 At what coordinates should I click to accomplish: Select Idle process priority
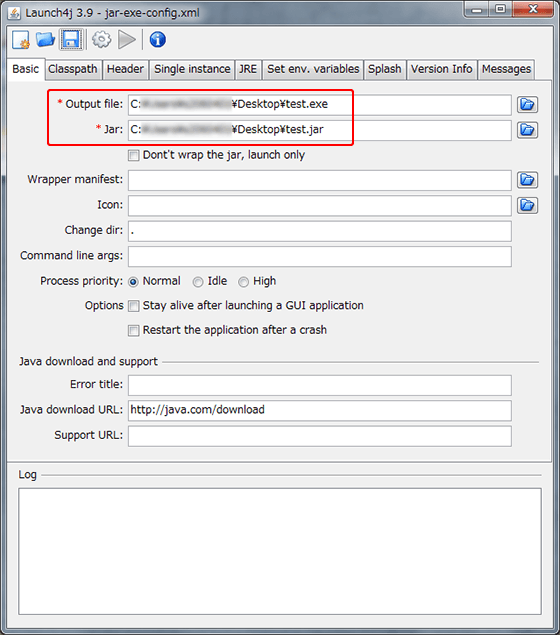tap(198, 282)
